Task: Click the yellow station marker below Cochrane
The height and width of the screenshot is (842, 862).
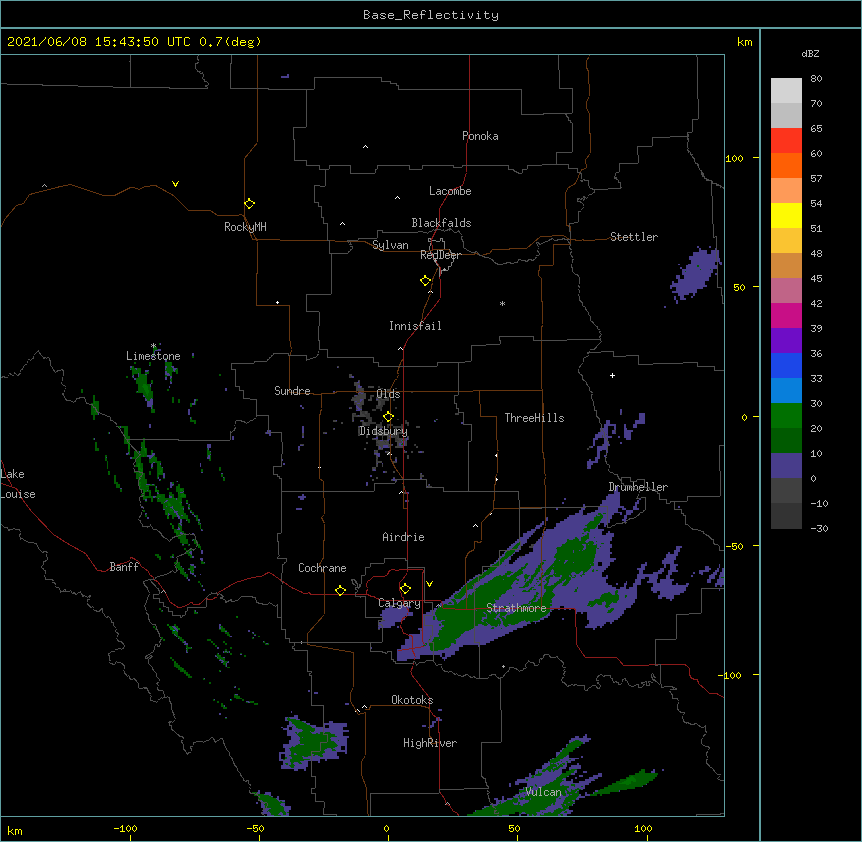Action: pos(340,590)
